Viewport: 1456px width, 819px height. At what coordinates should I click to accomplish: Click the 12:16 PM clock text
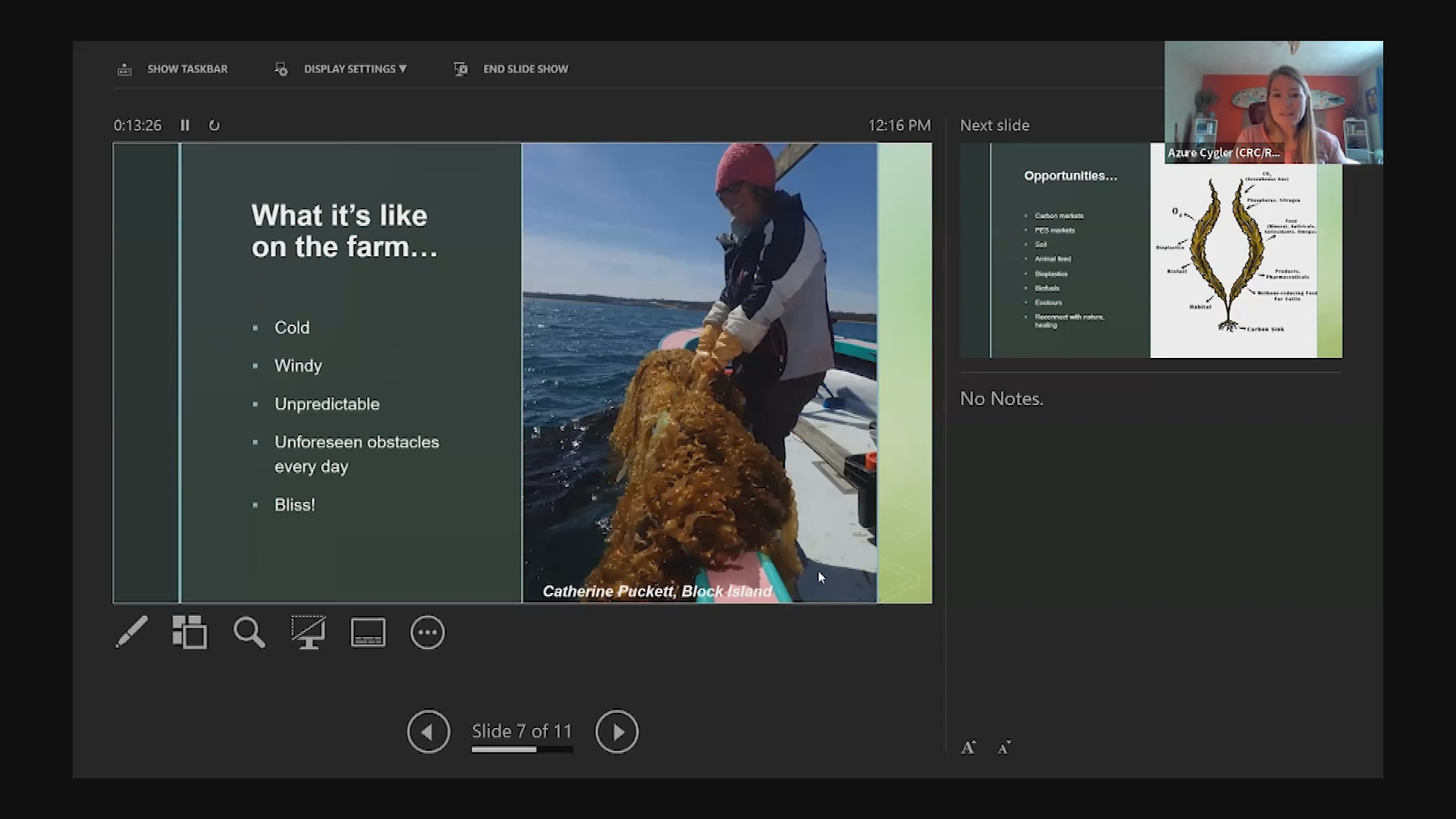pyautogui.click(x=899, y=125)
